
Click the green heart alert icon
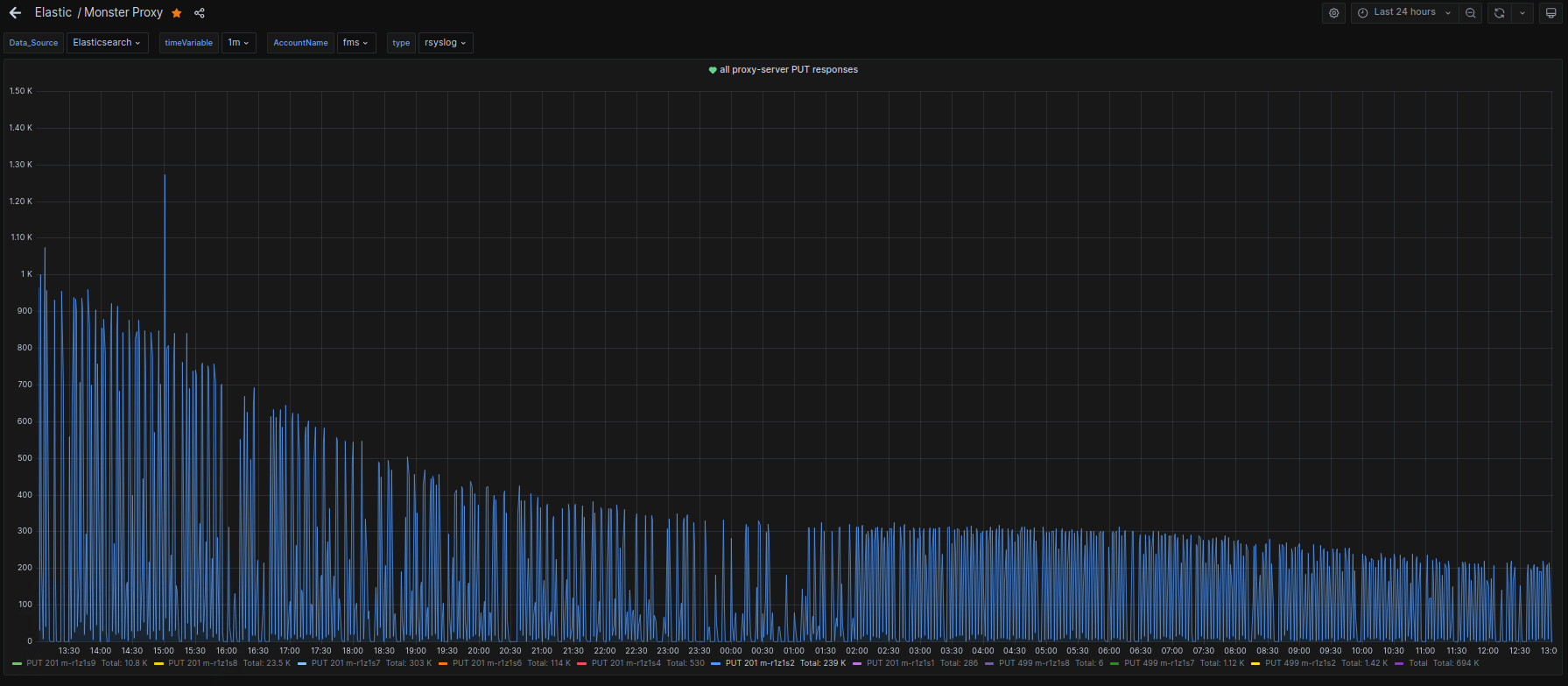pos(713,70)
